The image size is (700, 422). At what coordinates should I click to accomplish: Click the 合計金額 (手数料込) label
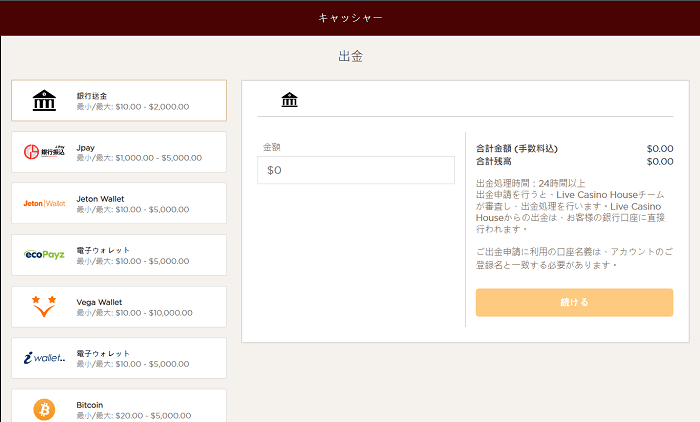pyautogui.click(x=517, y=149)
